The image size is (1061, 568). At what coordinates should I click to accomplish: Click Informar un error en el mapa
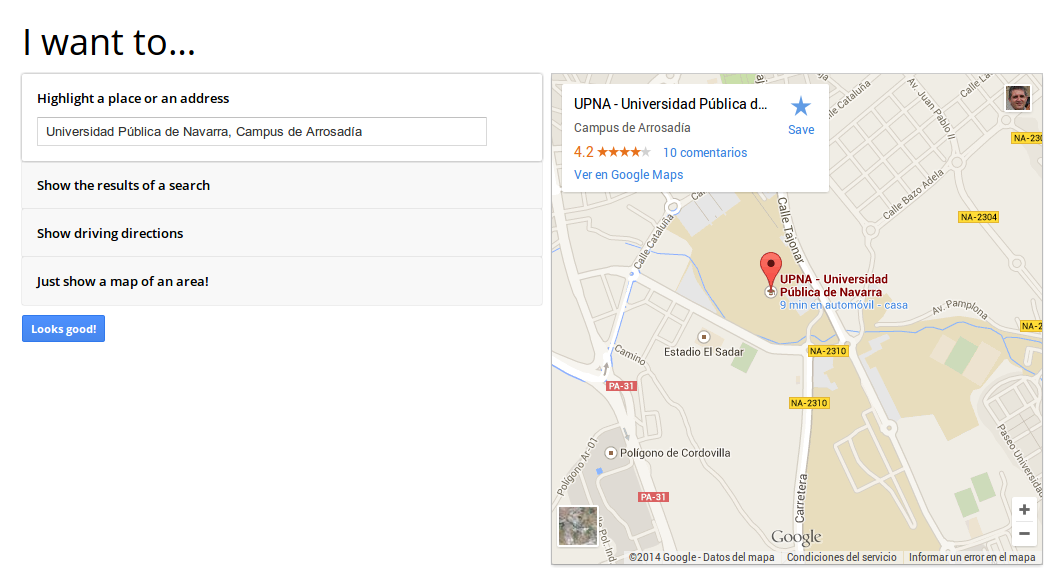point(972,557)
